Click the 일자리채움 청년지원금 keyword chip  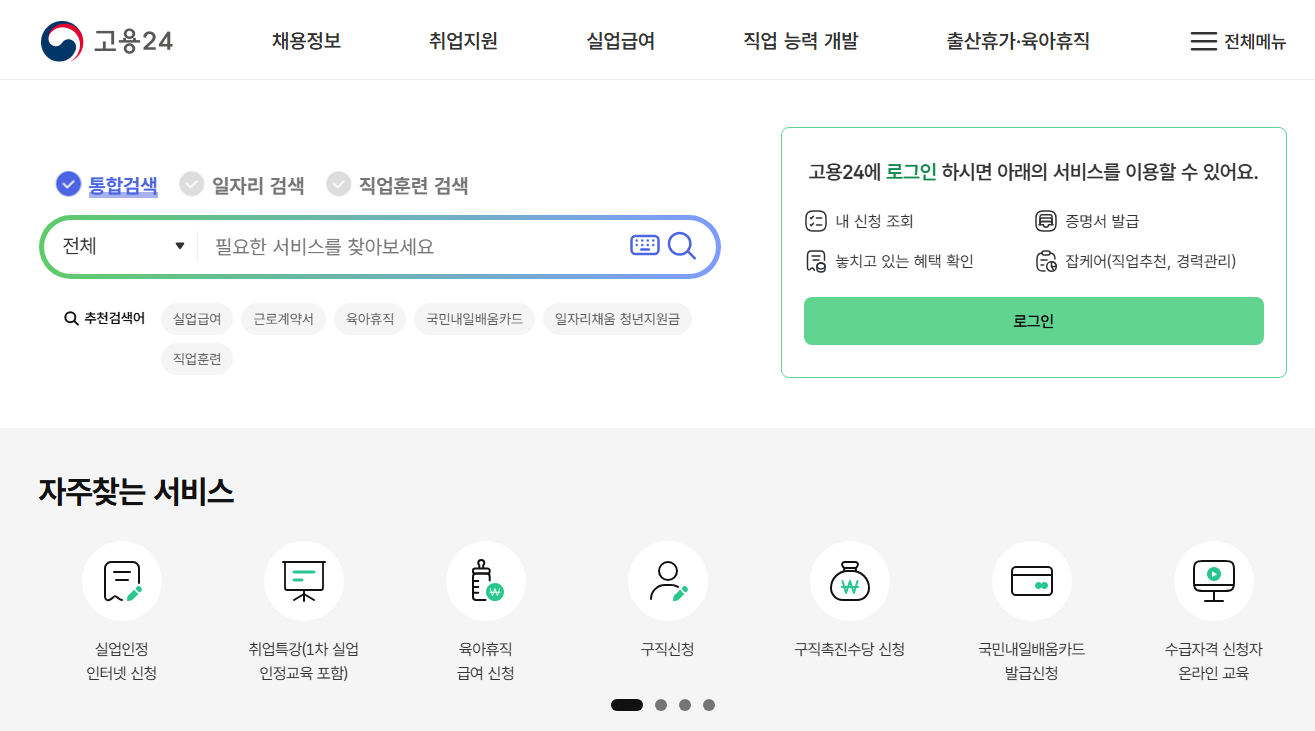617,319
